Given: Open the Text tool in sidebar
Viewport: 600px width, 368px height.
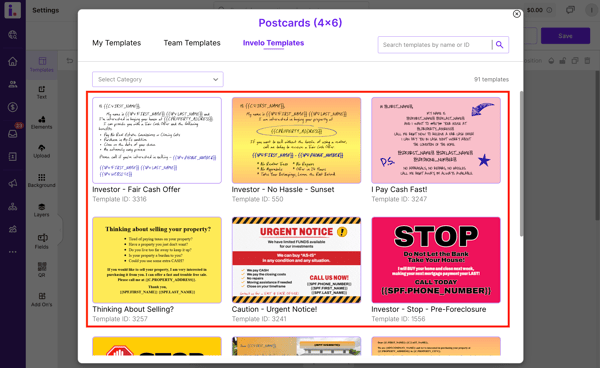Looking at the screenshot, I should 42,92.
